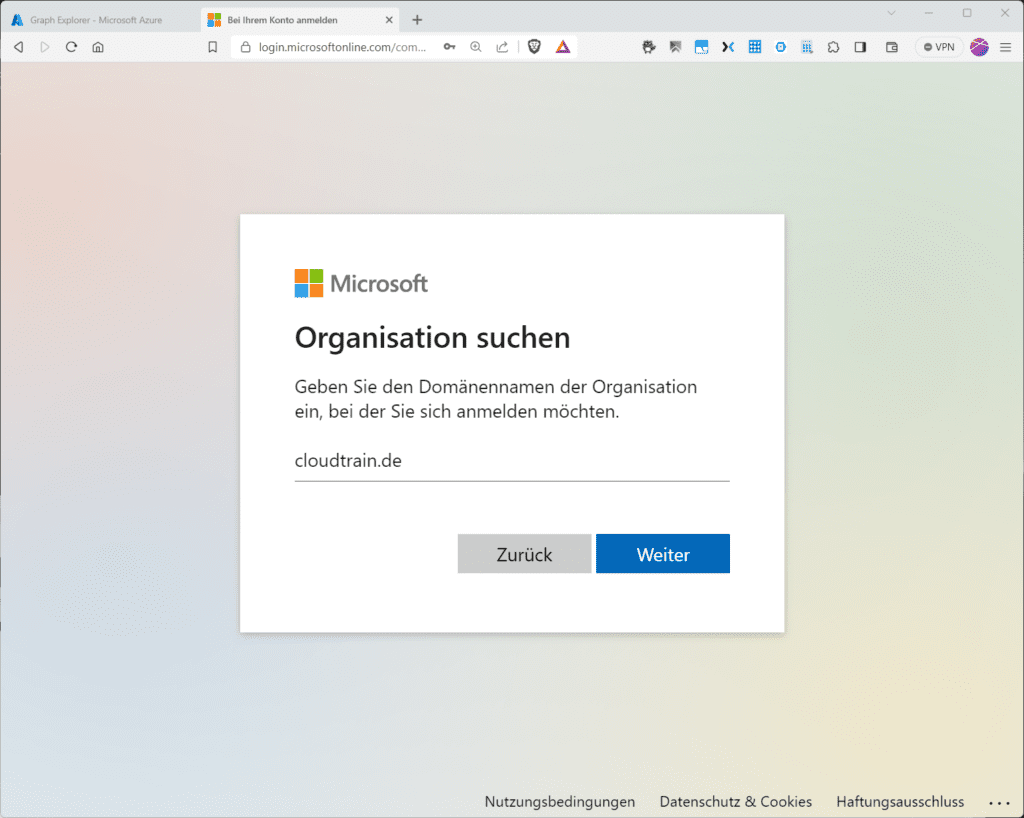This screenshot has height=818, width=1024.
Task: Click the footer three-dots more options
Action: pos(999,803)
